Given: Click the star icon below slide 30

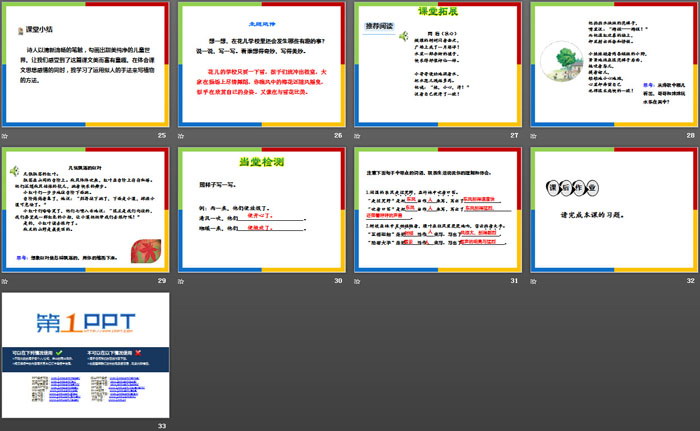Looking at the screenshot, I should (181, 281).
